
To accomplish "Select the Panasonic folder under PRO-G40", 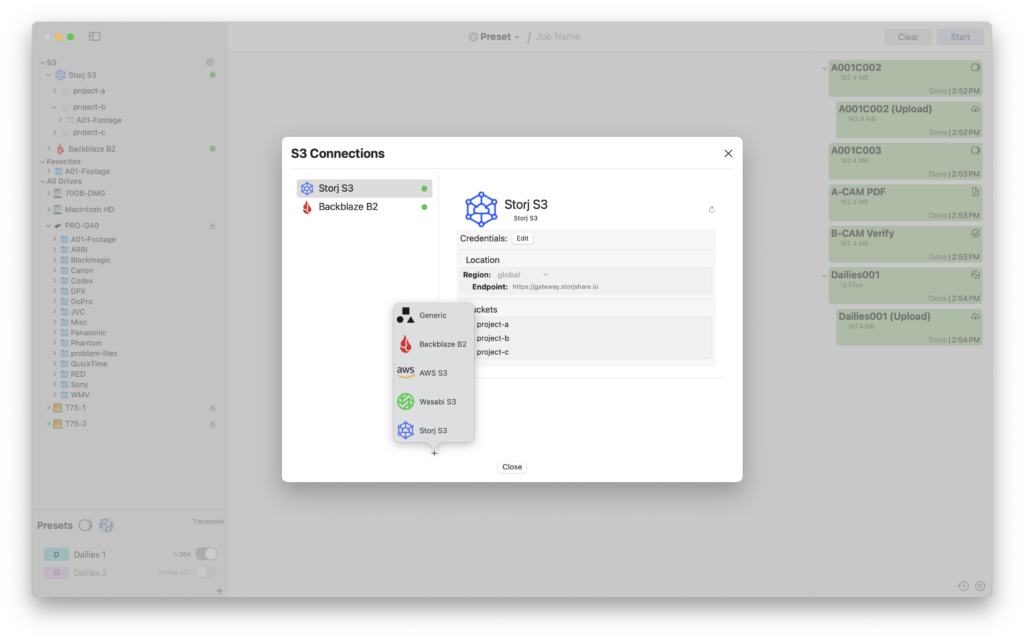I will [88, 332].
